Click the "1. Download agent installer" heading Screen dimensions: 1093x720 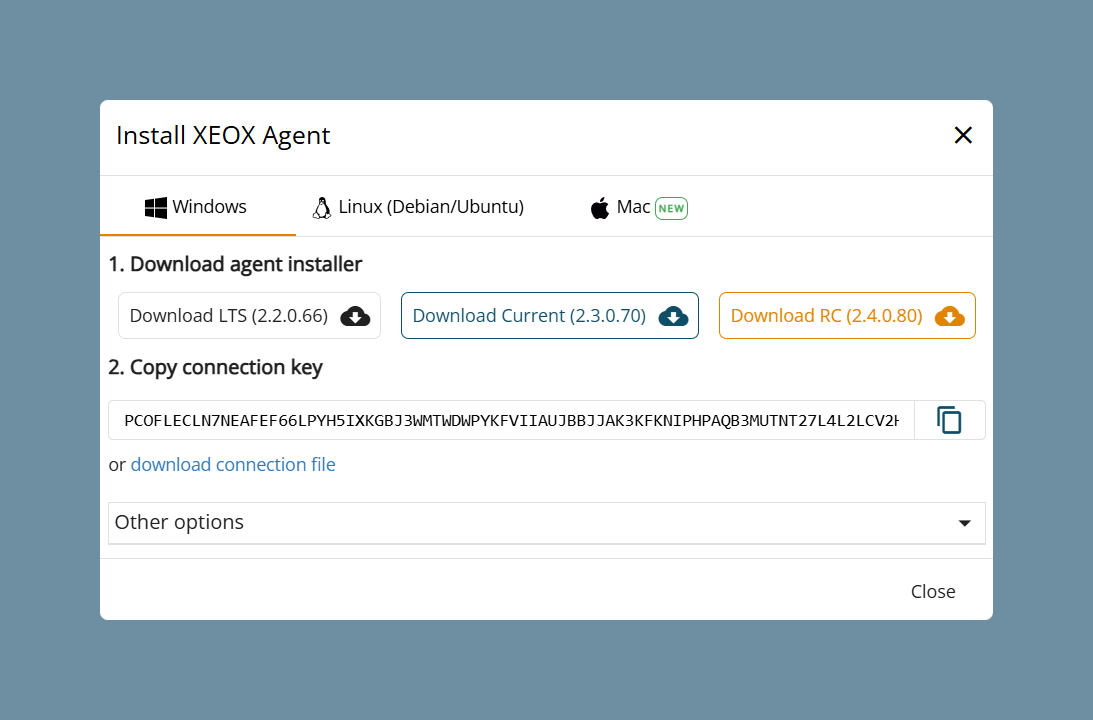(x=236, y=264)
